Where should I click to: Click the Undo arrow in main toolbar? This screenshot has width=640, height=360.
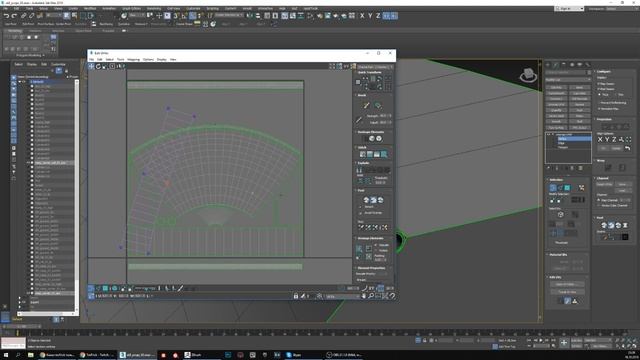click(7, 16)
